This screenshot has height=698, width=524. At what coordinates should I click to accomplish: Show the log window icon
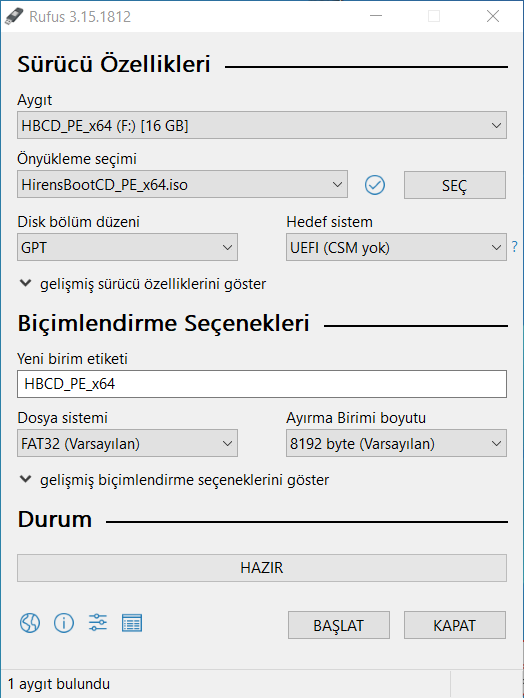pyautogui.click(x=132, y=623)
